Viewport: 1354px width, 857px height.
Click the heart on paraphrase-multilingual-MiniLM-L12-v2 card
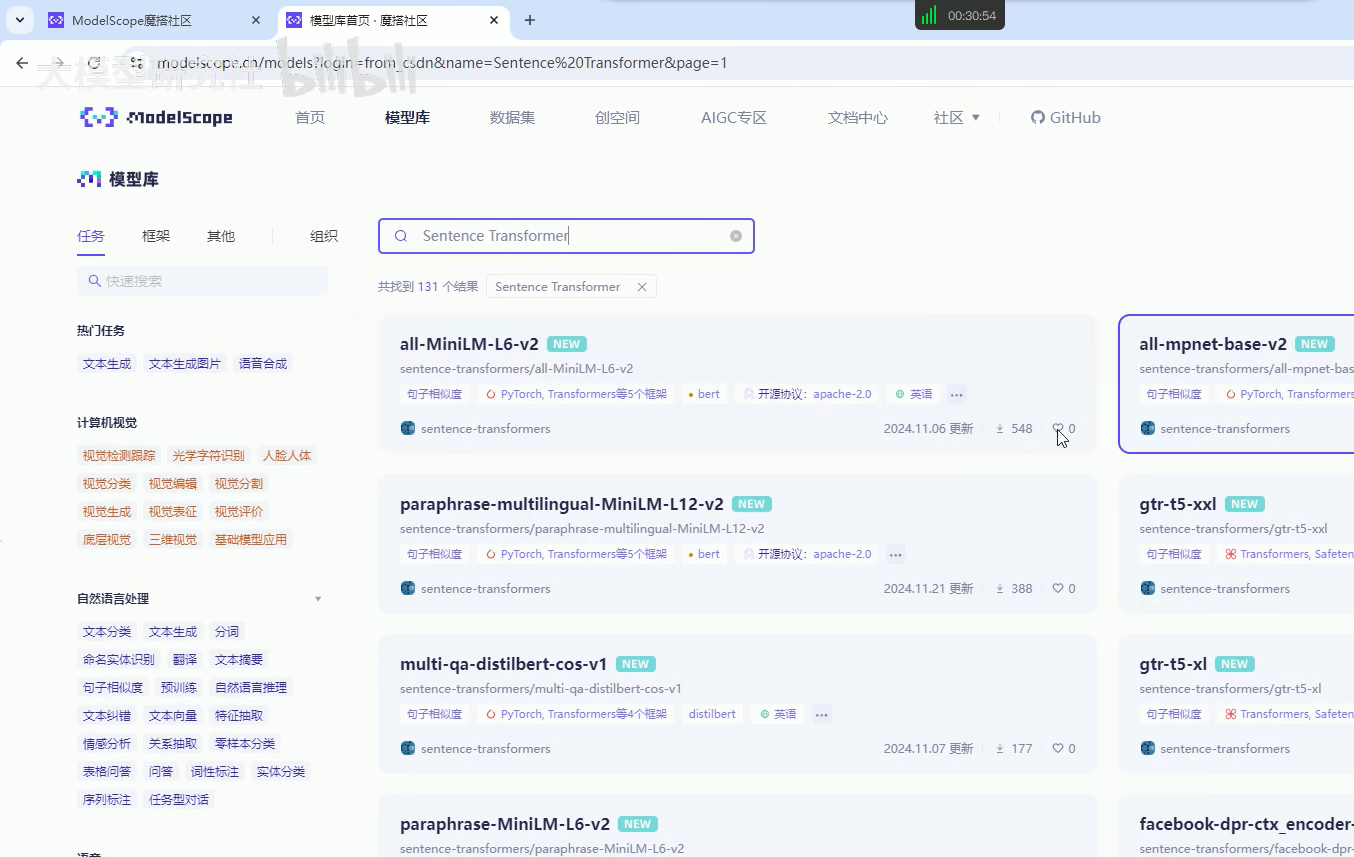coord(1058,588)
